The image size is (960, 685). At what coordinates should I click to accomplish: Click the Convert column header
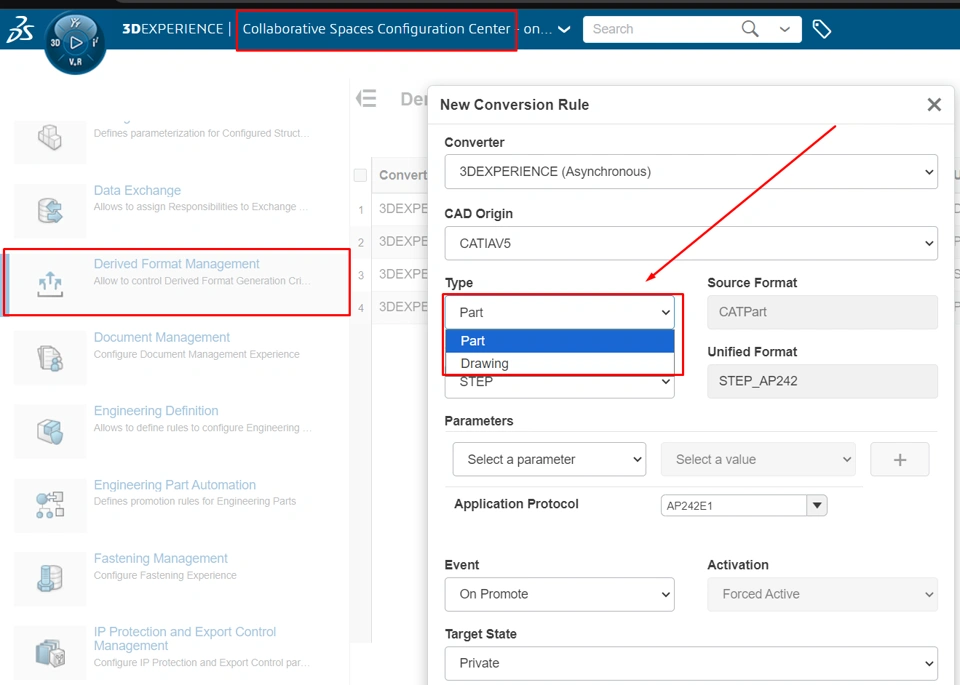[x=402, y=175]
